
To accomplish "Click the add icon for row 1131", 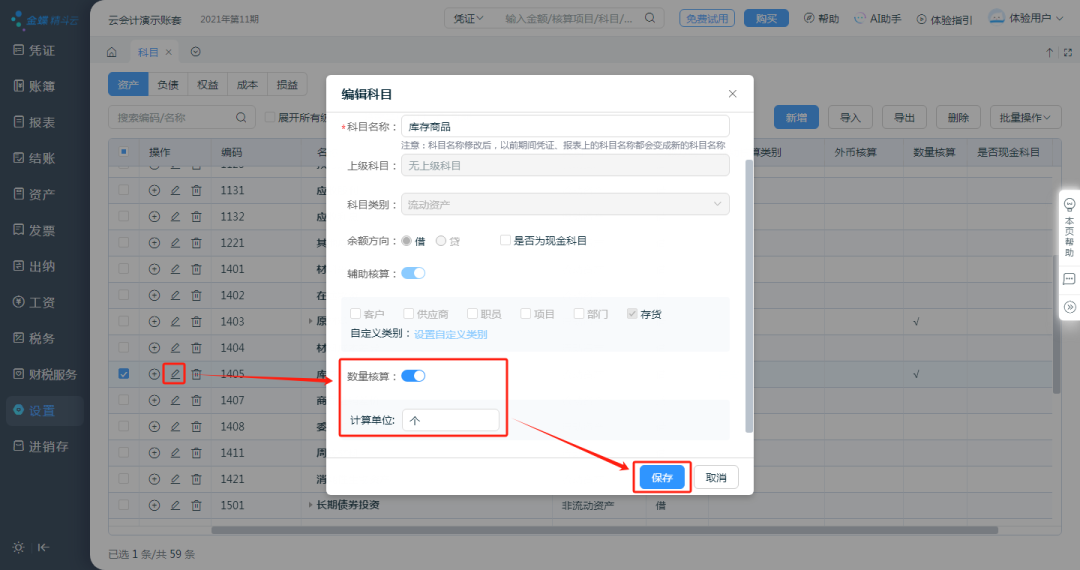I will coord(154,190).
